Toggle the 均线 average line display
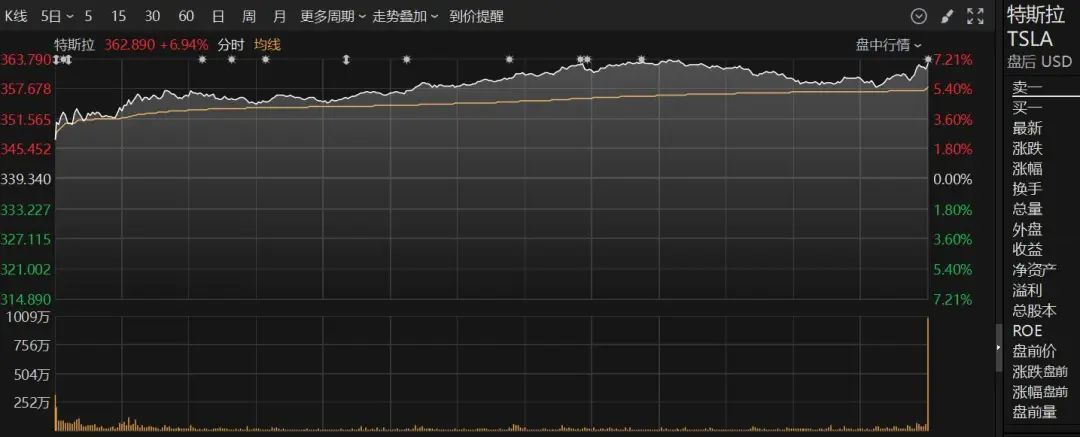Viewport: 1080px width, 437px height. point(267,45)
